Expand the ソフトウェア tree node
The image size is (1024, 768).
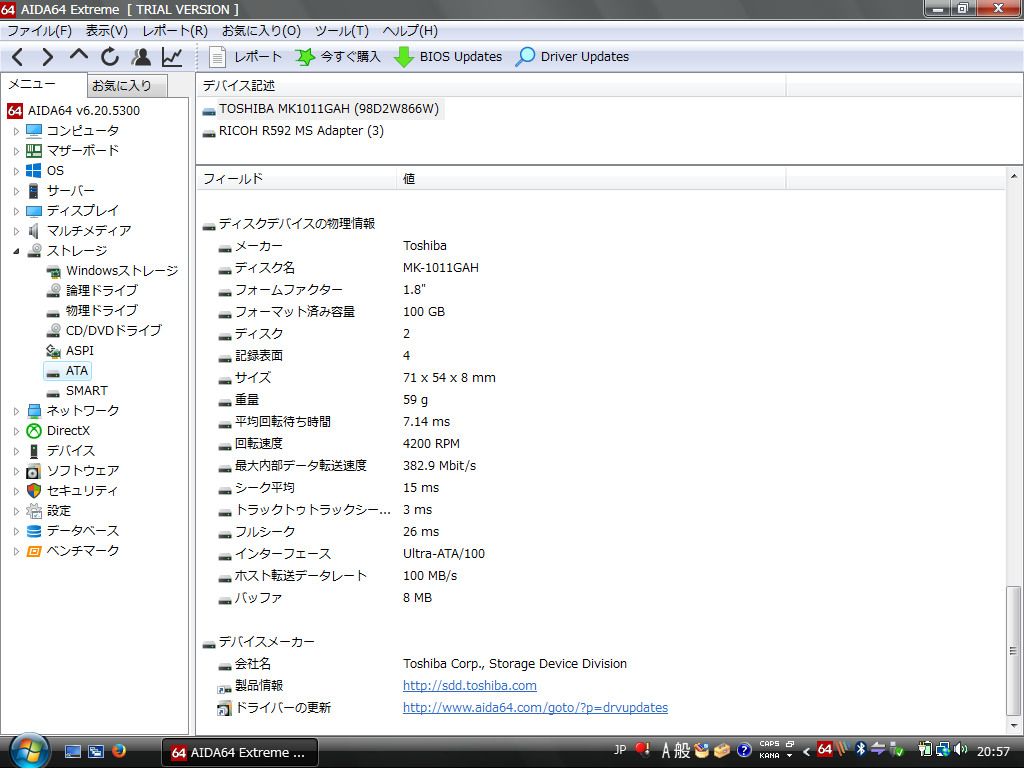[x=16, y=471]
